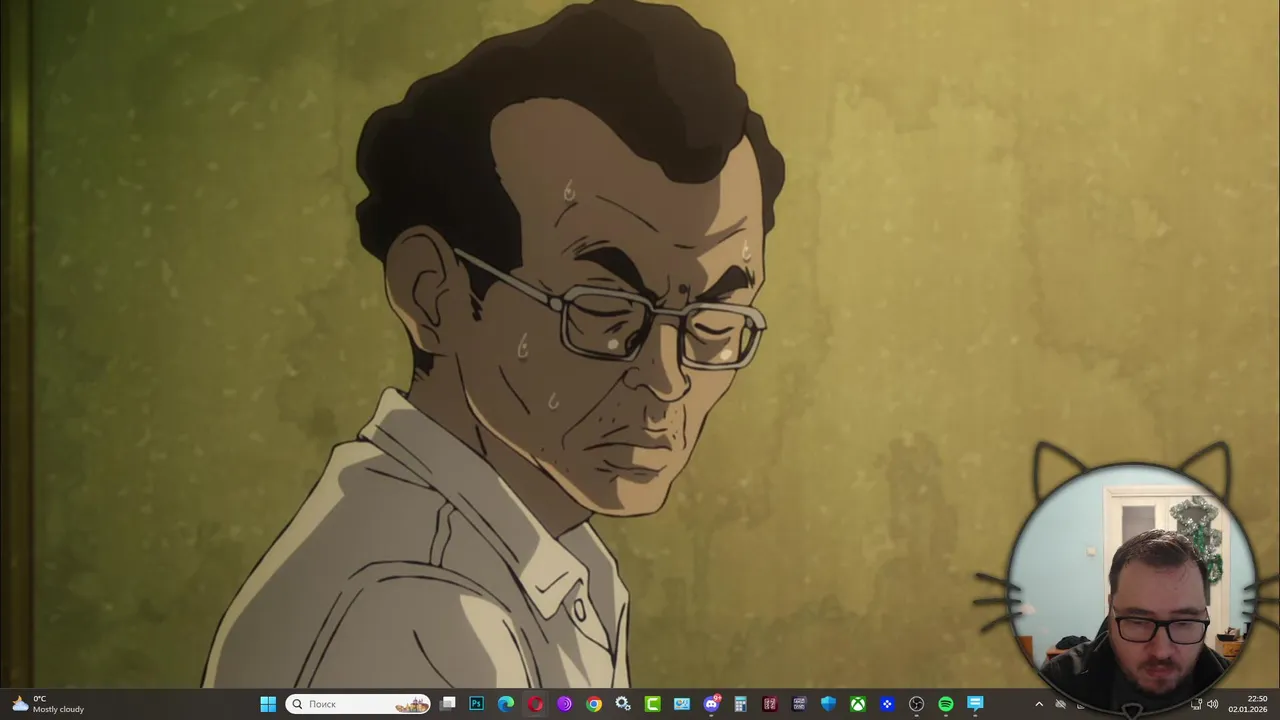Open the purple Tor Browser icon

pyautogui.click(x=565, y=704)
